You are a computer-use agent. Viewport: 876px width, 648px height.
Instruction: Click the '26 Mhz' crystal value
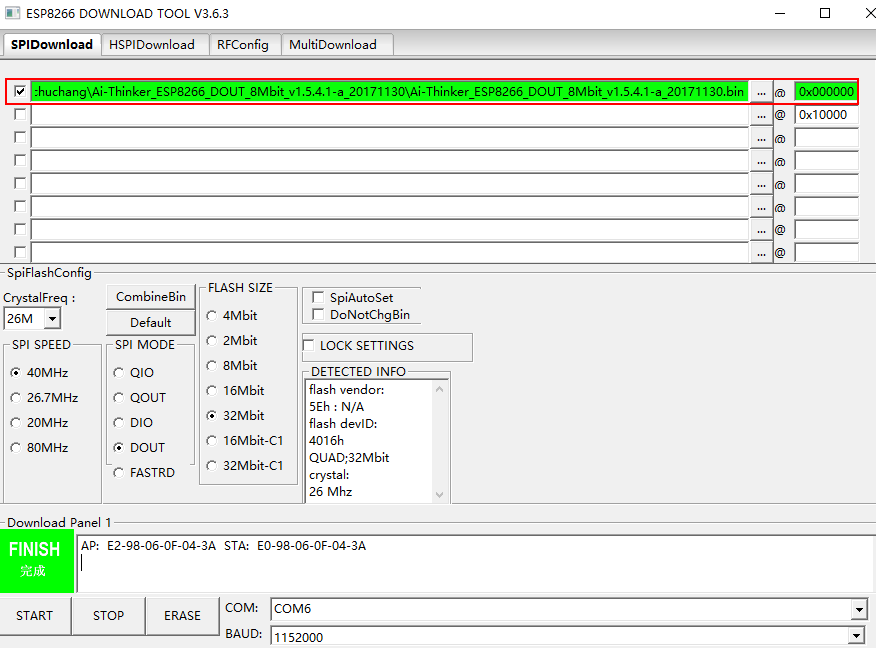tap(331, 492)
